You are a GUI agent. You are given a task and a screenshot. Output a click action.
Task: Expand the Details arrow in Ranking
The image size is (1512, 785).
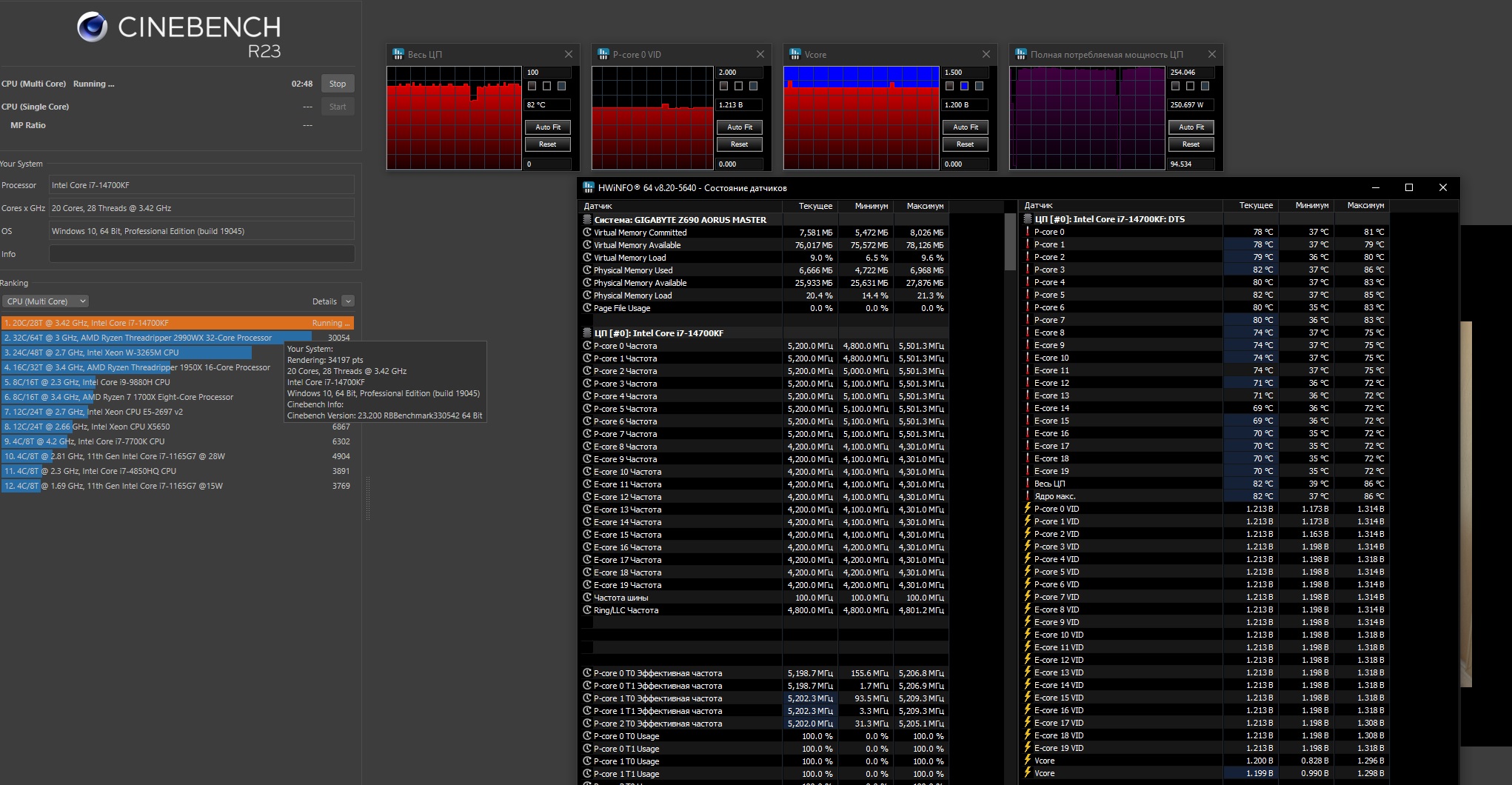[348, 301]
